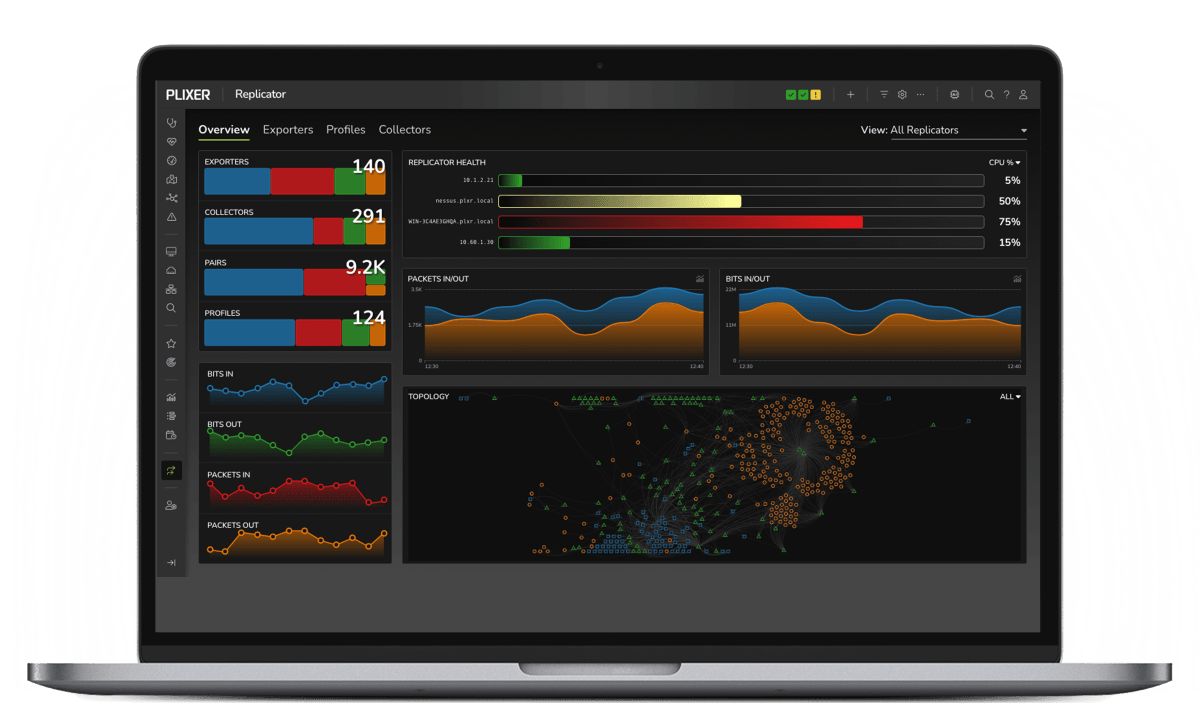Click the add (+) icon in the top toolbar
1200x703 pixels.
(850, 94)
